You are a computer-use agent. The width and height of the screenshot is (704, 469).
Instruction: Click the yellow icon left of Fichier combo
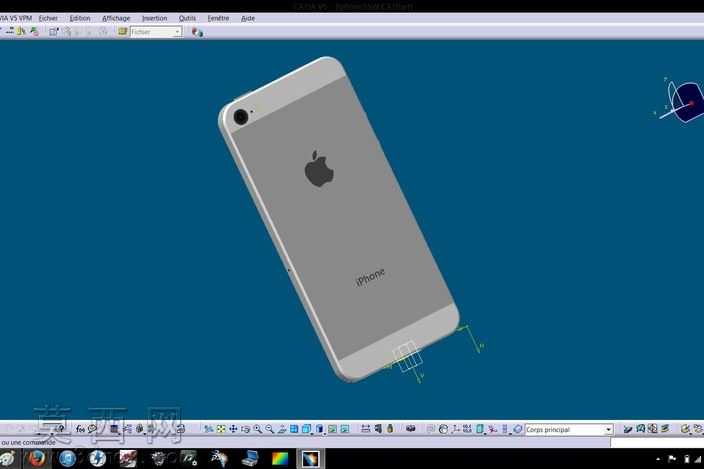coord(122,31)
